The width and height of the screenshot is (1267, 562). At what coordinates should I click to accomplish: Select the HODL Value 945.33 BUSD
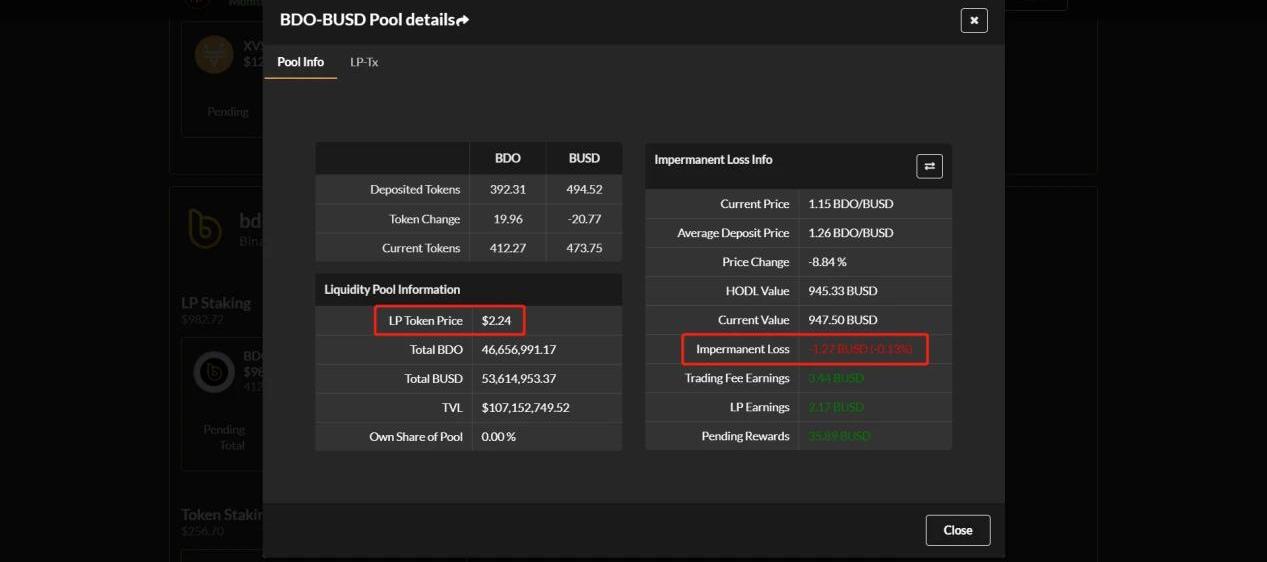(842, 291)
